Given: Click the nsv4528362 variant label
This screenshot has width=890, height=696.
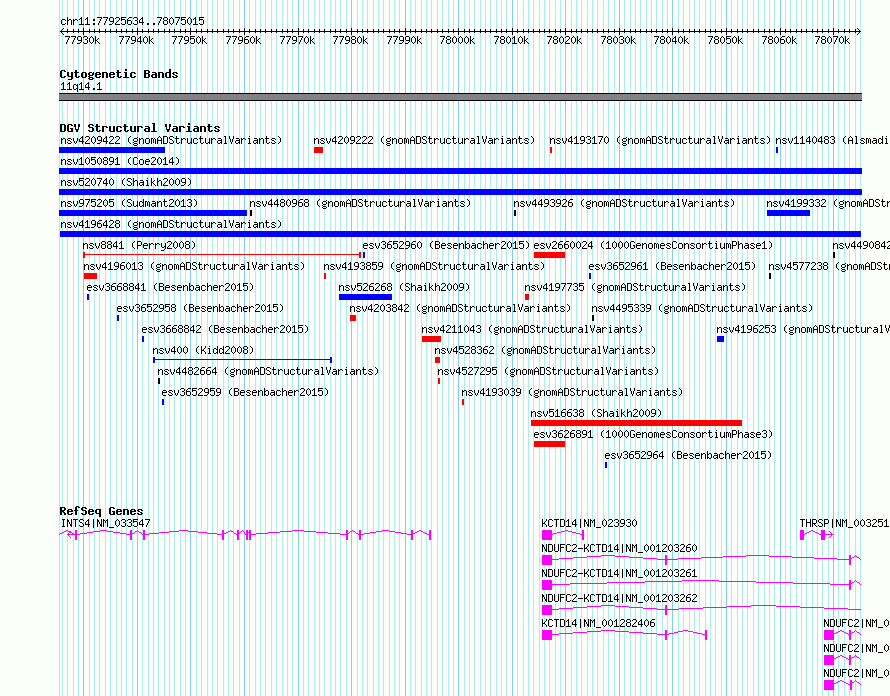Looking at the screenshot, I should [x=545, y=350].
